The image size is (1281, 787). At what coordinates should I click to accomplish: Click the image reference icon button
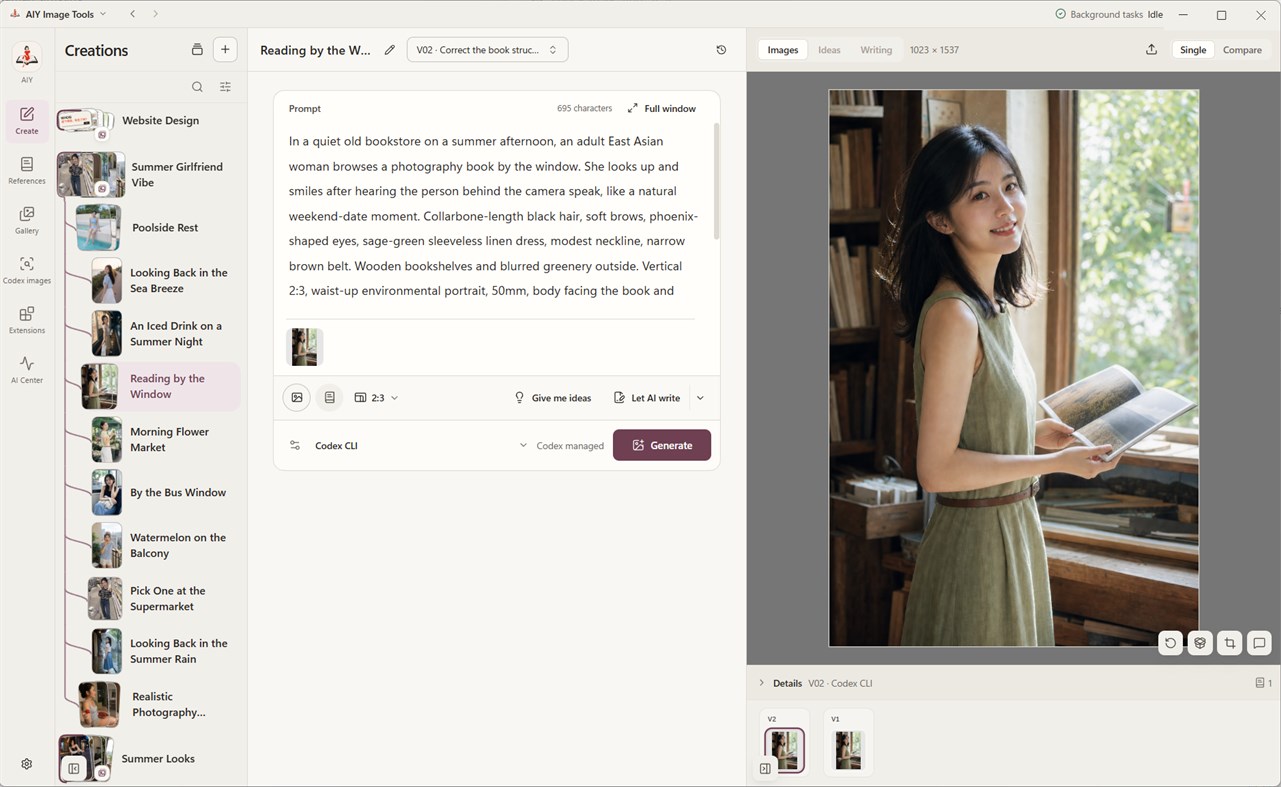click(x=297, y=398)
